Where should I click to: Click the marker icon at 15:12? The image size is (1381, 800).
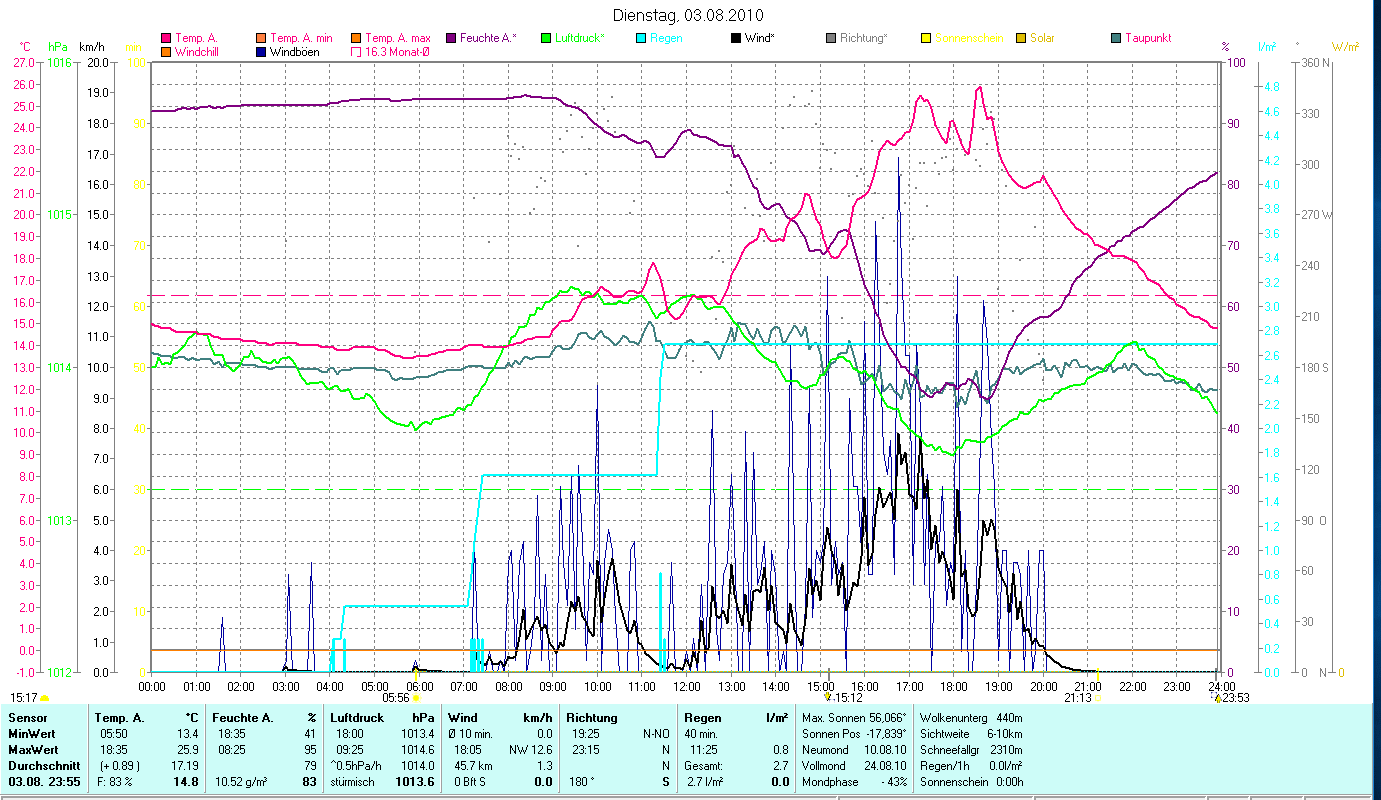[826, 698]
